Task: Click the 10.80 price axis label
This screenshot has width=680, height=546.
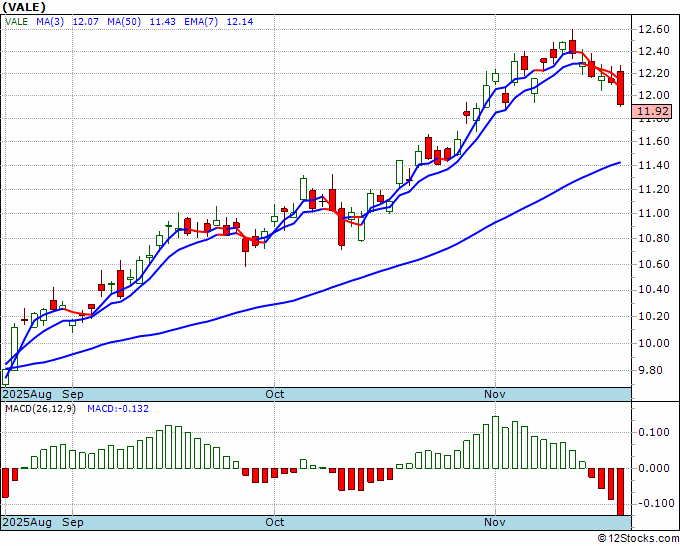Action: pyautogui.click(x=654, y=239)
